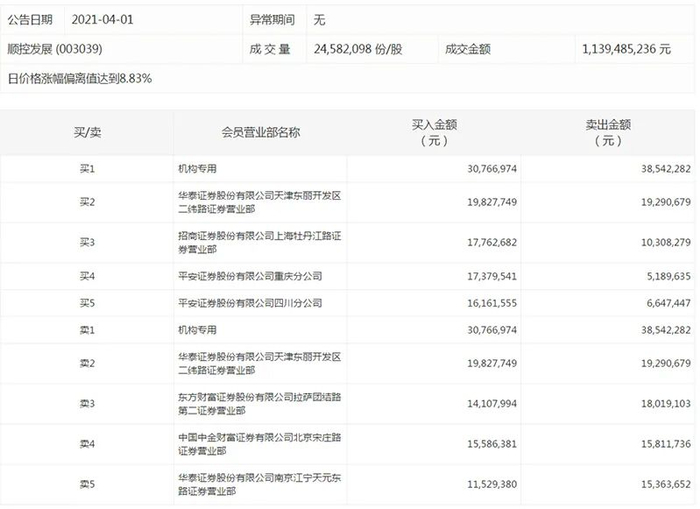Select the 买2 row label

(x=87, y=202)
